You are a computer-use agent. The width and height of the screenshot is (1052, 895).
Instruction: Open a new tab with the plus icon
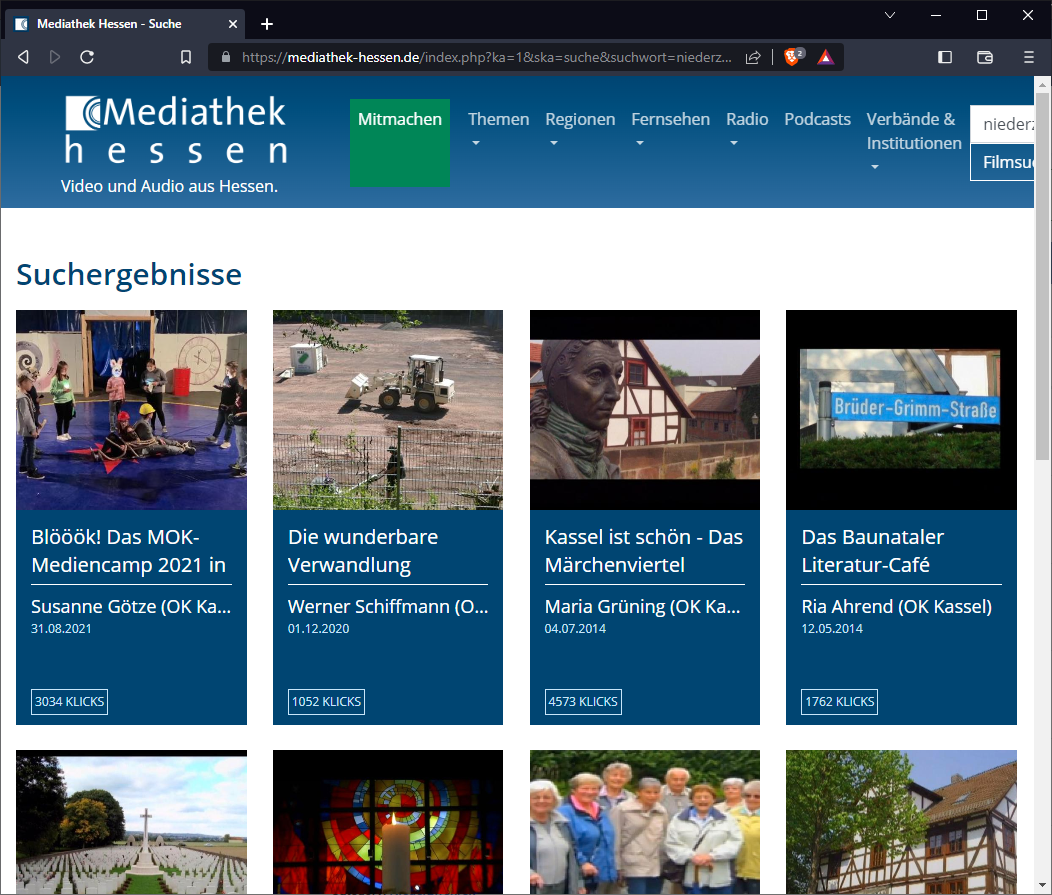click(x=266, y=24)
